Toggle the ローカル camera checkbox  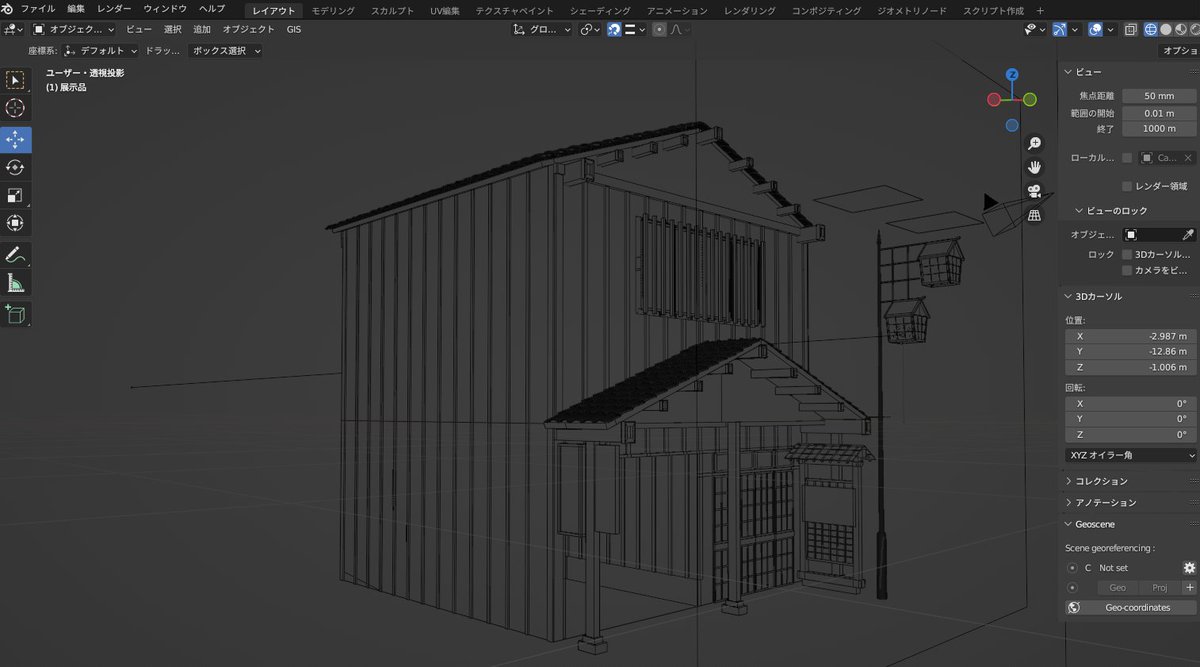coord(1128,158)
